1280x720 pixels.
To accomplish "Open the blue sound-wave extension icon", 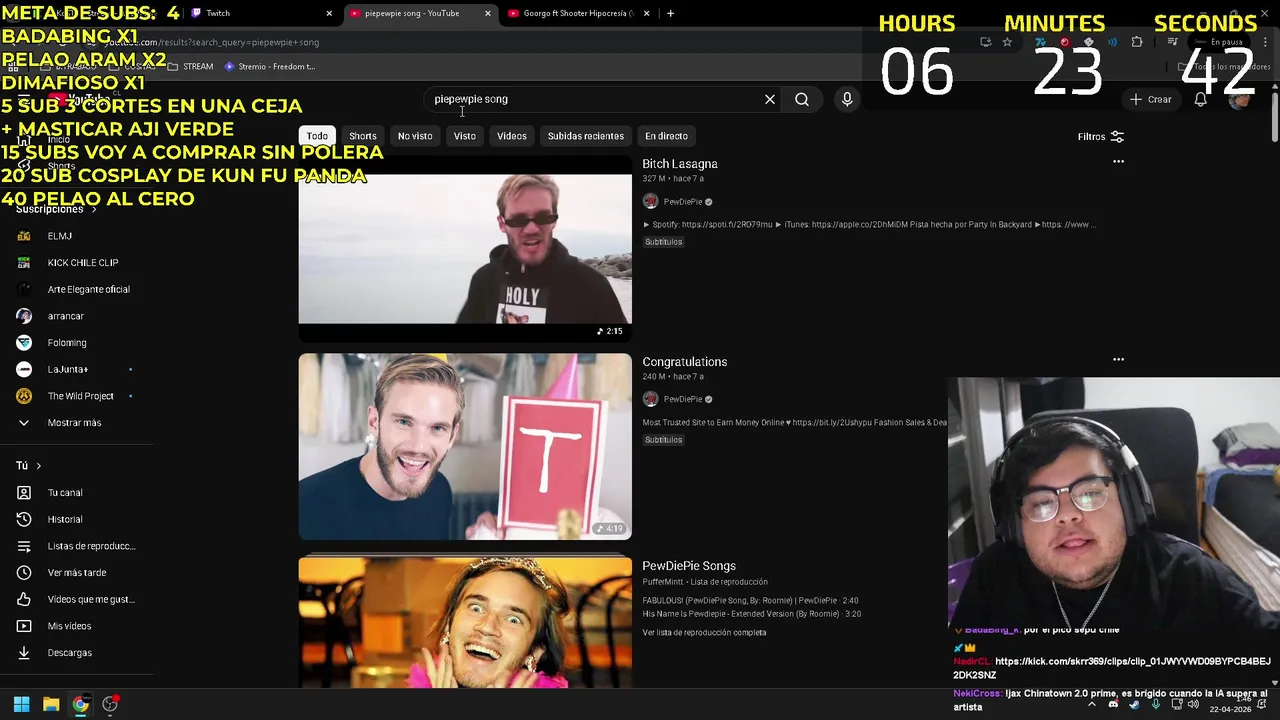I will [x=1112, y=42].
